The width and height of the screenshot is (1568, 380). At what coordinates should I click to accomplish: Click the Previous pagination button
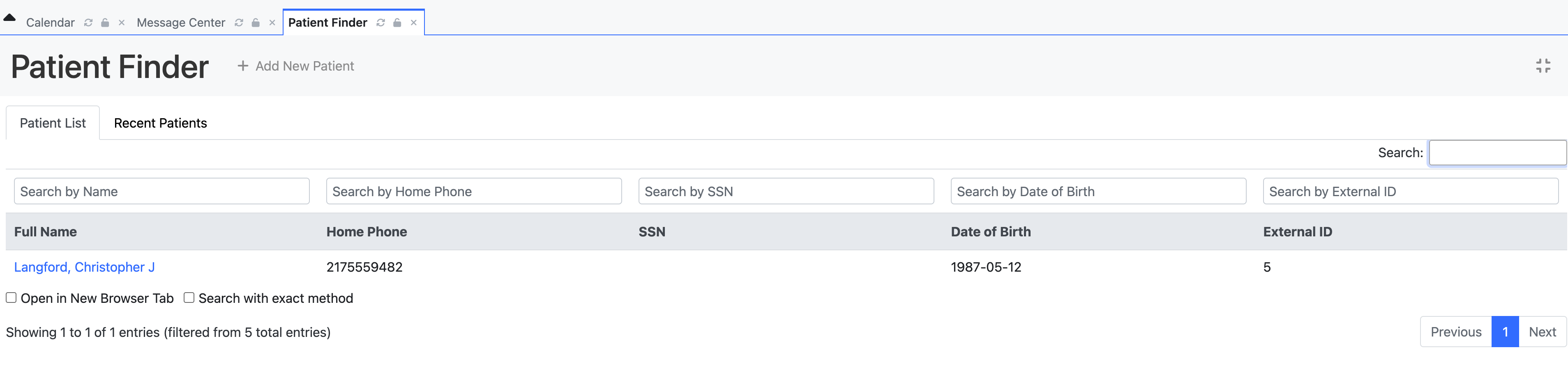coord(1455,332)
